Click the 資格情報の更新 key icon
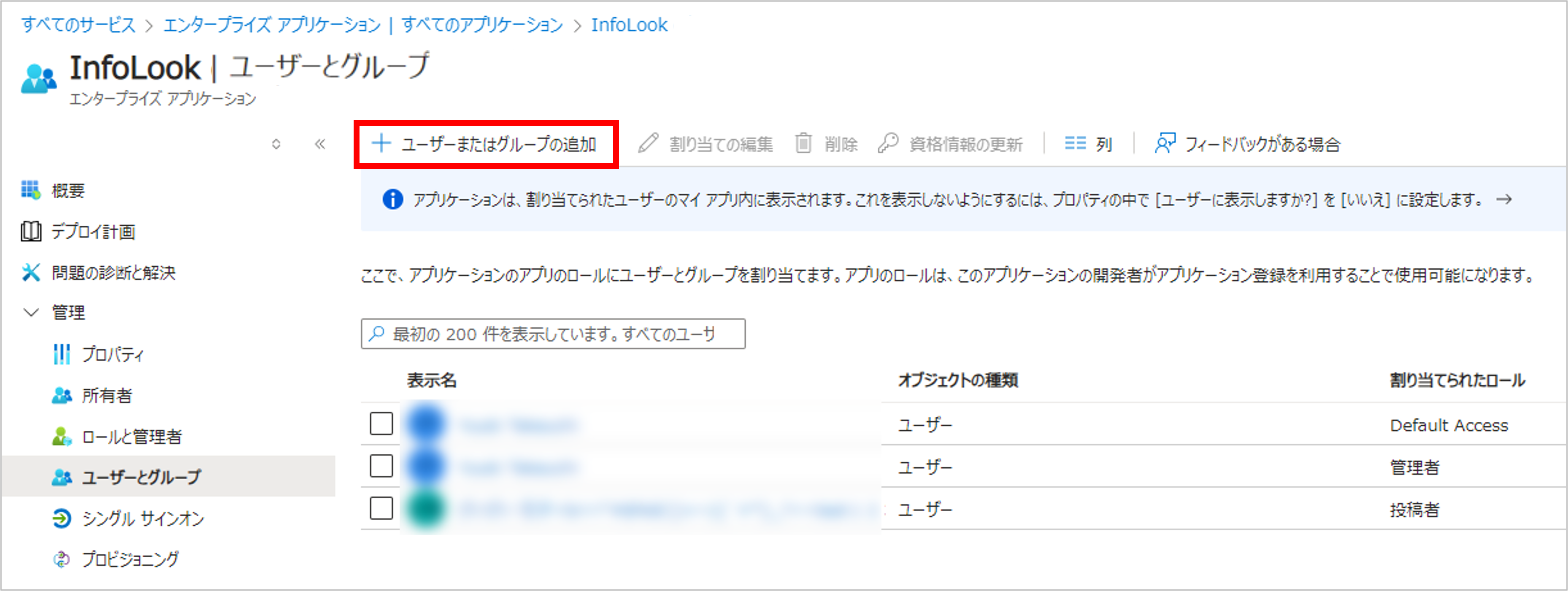This screenshot has height=591, width=1568. (888, 144)
